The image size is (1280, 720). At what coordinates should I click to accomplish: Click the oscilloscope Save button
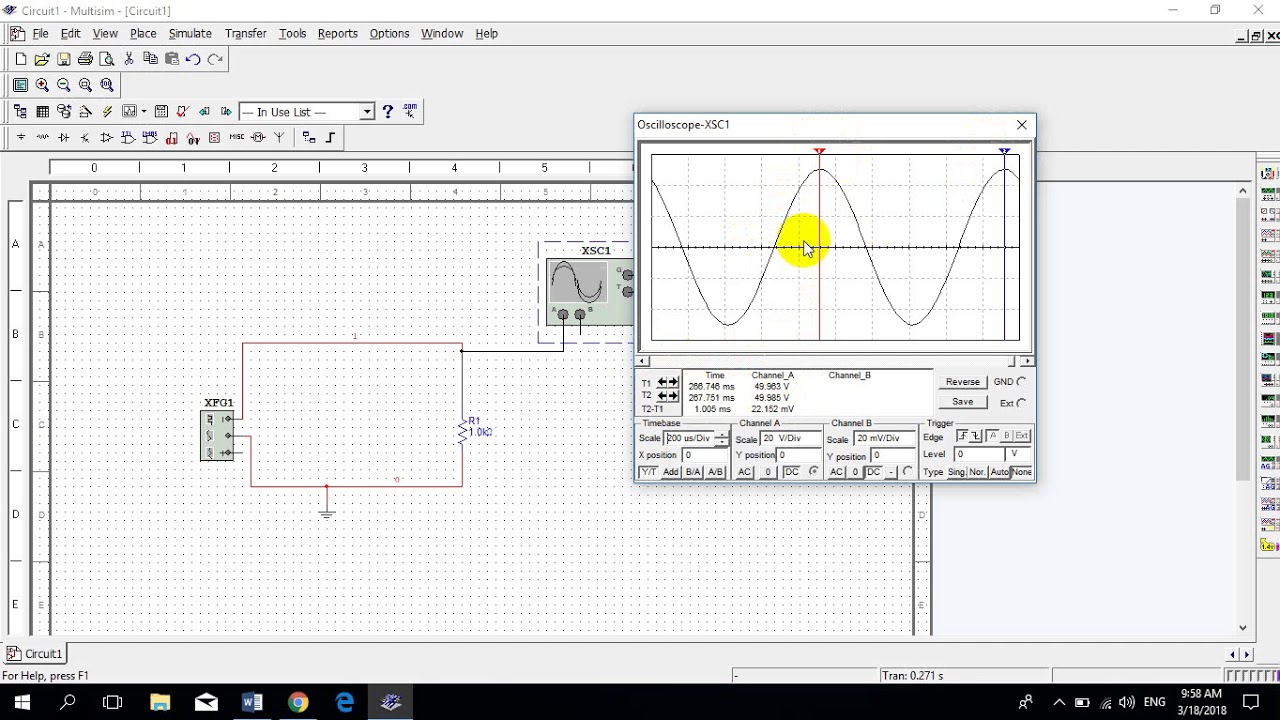pyautogui.click(x=963, y=402)
